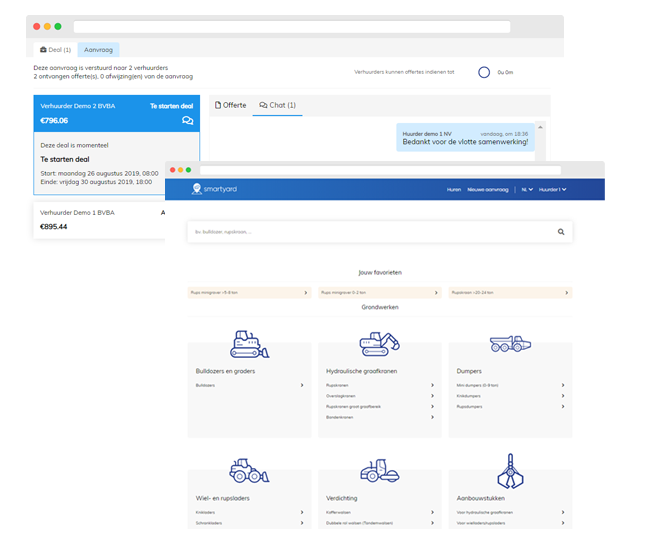Viewport: 650px width, 550px height.
Task: Open Voor hydraulische graafkranen row
Action: click(510, 513)
